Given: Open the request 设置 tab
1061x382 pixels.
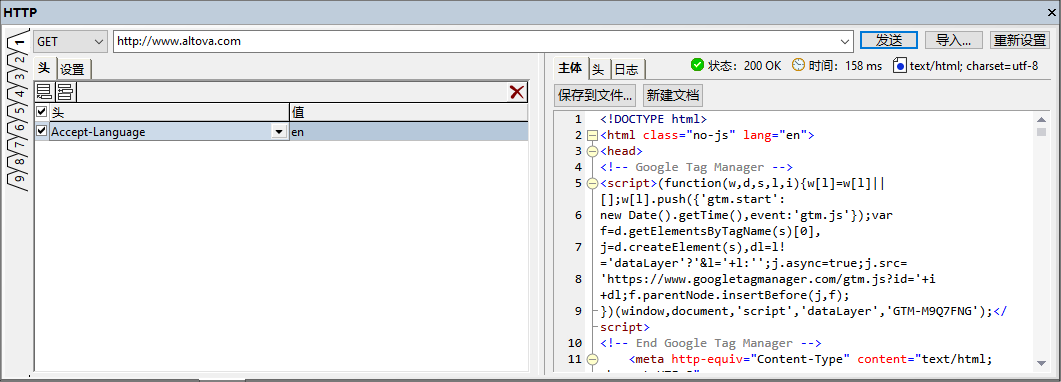Looking at the screenshot, I should [x=73, y=69].
